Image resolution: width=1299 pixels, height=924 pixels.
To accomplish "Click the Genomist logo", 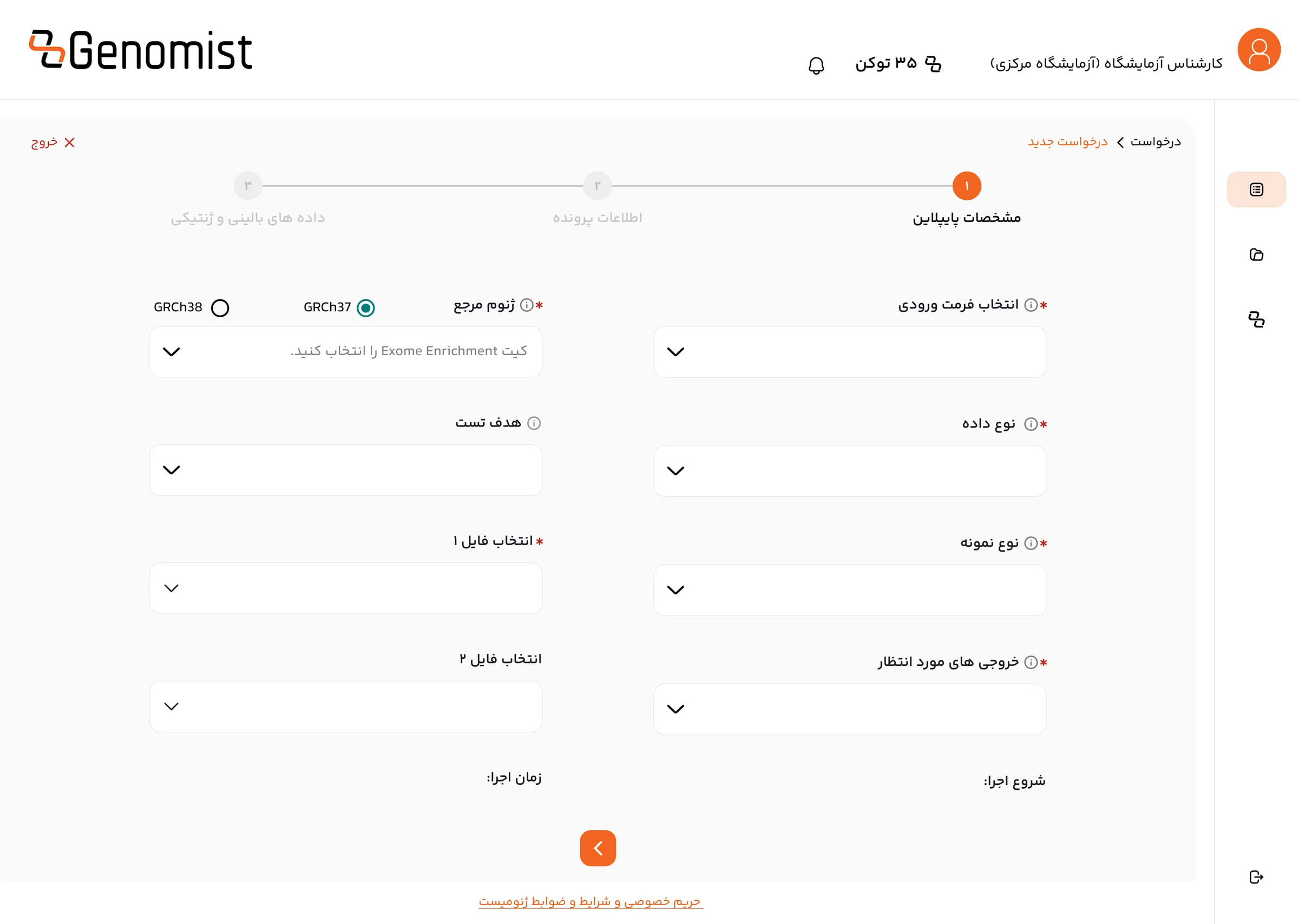I will point(141,50).
